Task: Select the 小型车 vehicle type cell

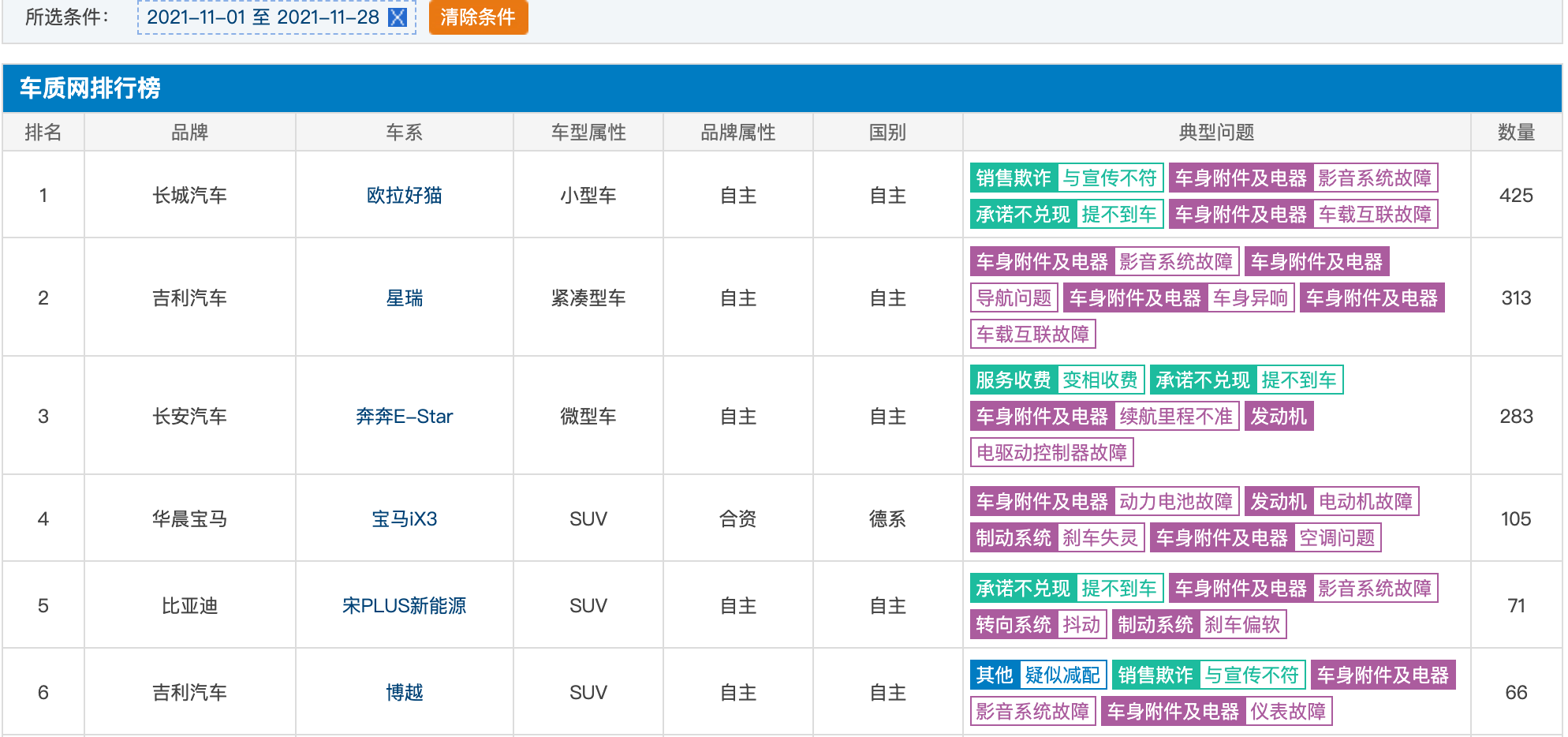Action: click(588, 196)
